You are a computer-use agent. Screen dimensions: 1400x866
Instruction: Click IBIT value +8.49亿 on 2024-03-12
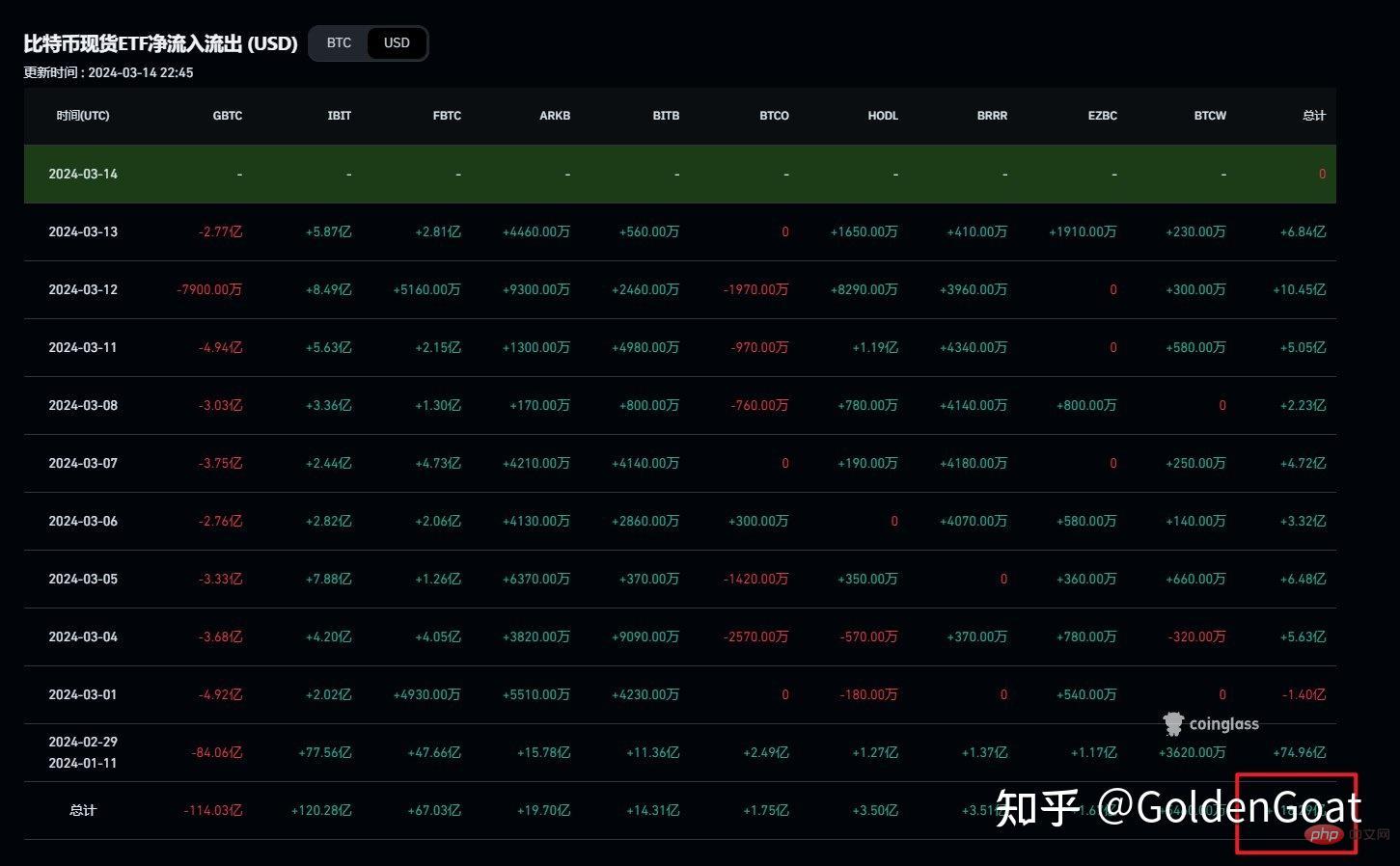[328, 290]
